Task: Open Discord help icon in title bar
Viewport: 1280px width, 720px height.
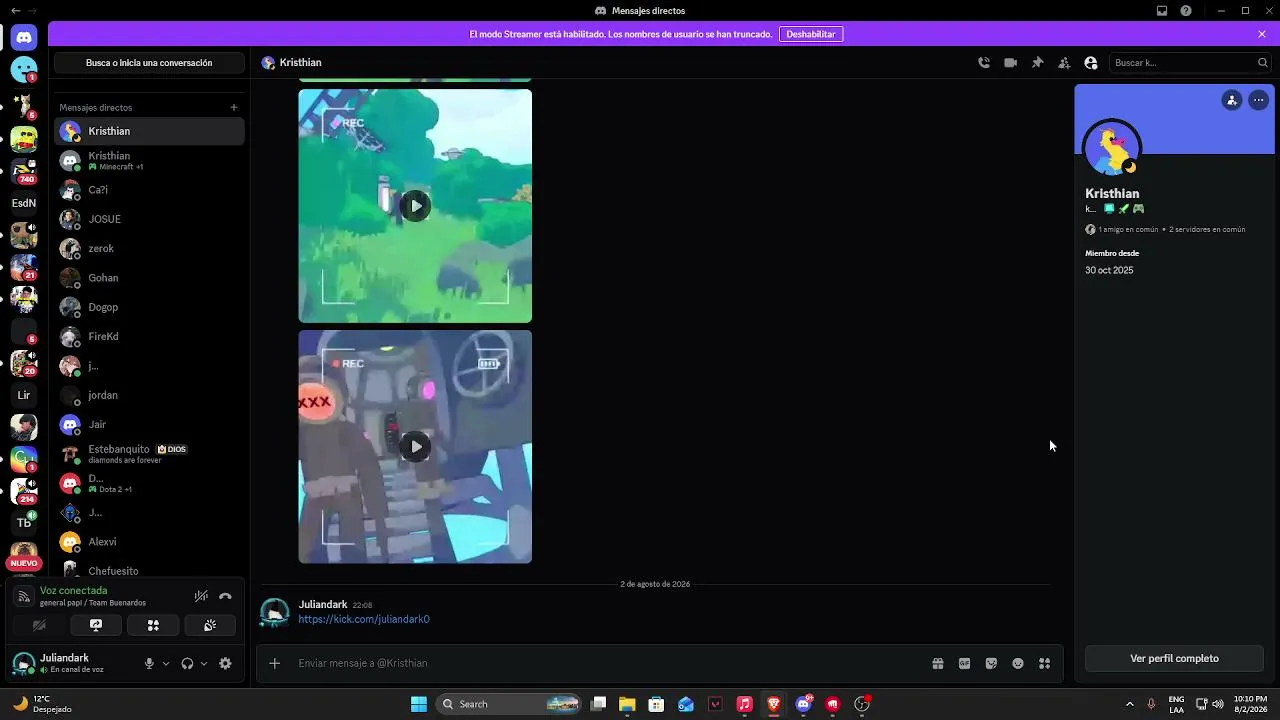Action: tap(1186, 11)
